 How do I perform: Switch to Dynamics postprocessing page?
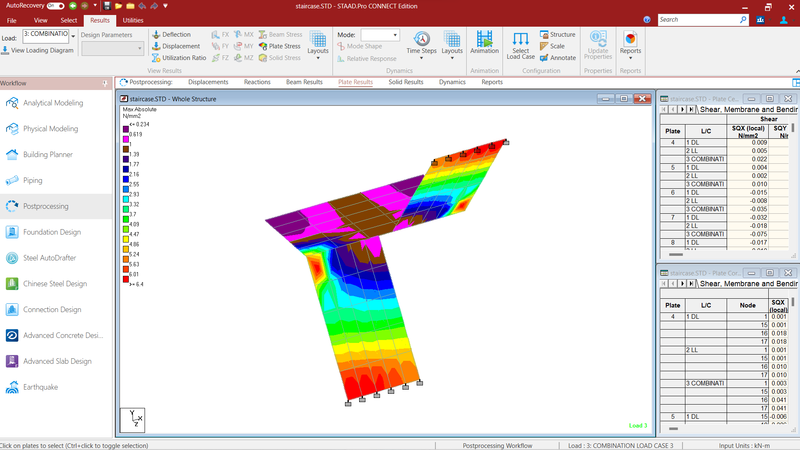[452, 82]
